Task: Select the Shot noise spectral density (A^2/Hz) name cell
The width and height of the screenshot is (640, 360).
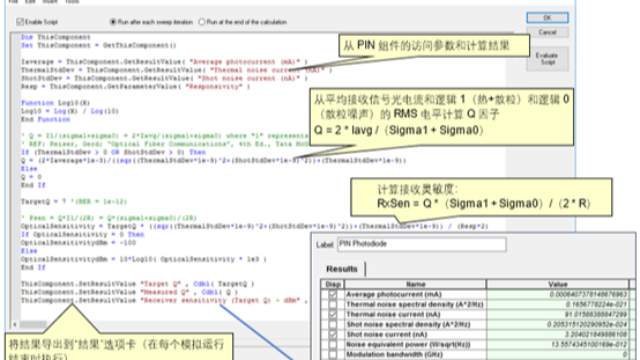Action: coord(416,324)
